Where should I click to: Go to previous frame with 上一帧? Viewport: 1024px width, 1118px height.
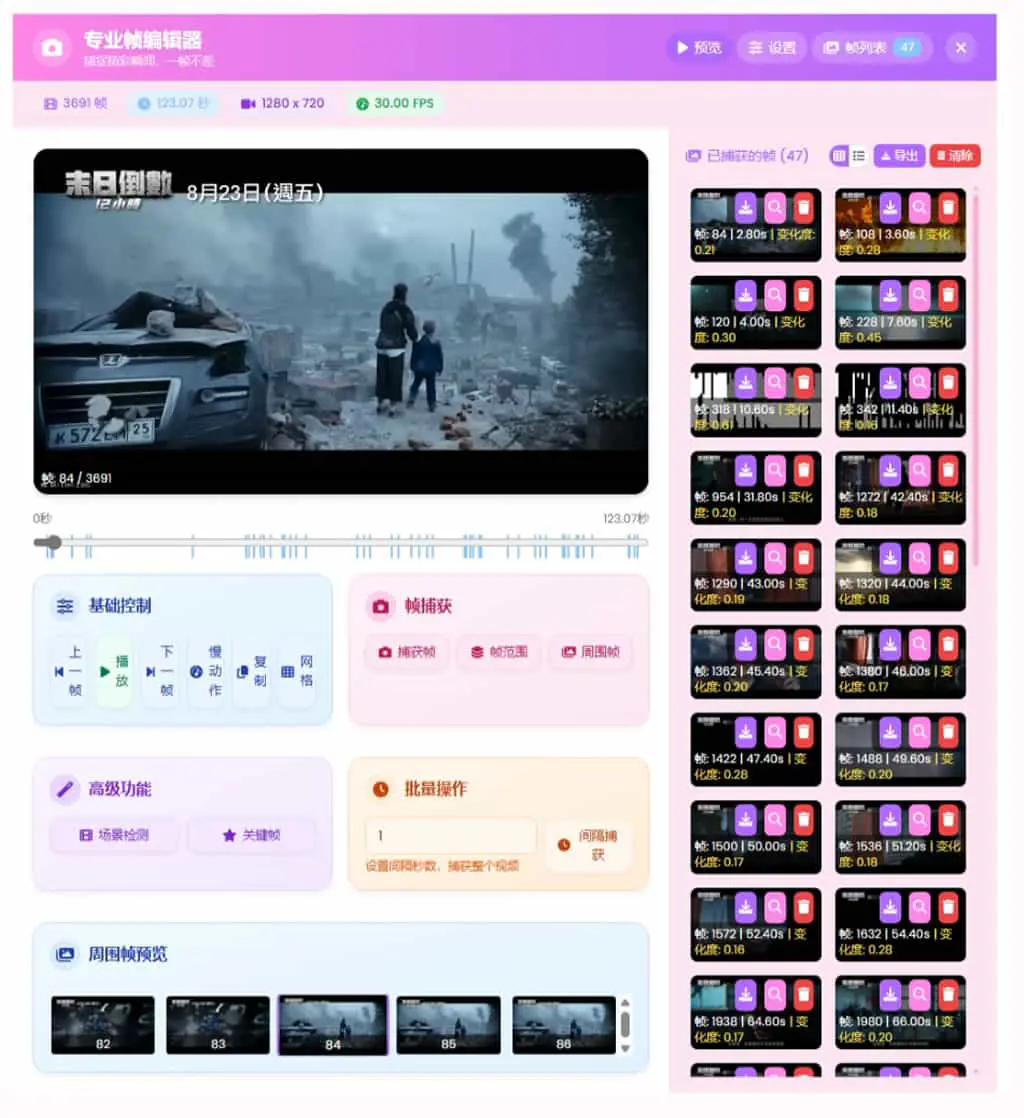[x=68, y=671]
